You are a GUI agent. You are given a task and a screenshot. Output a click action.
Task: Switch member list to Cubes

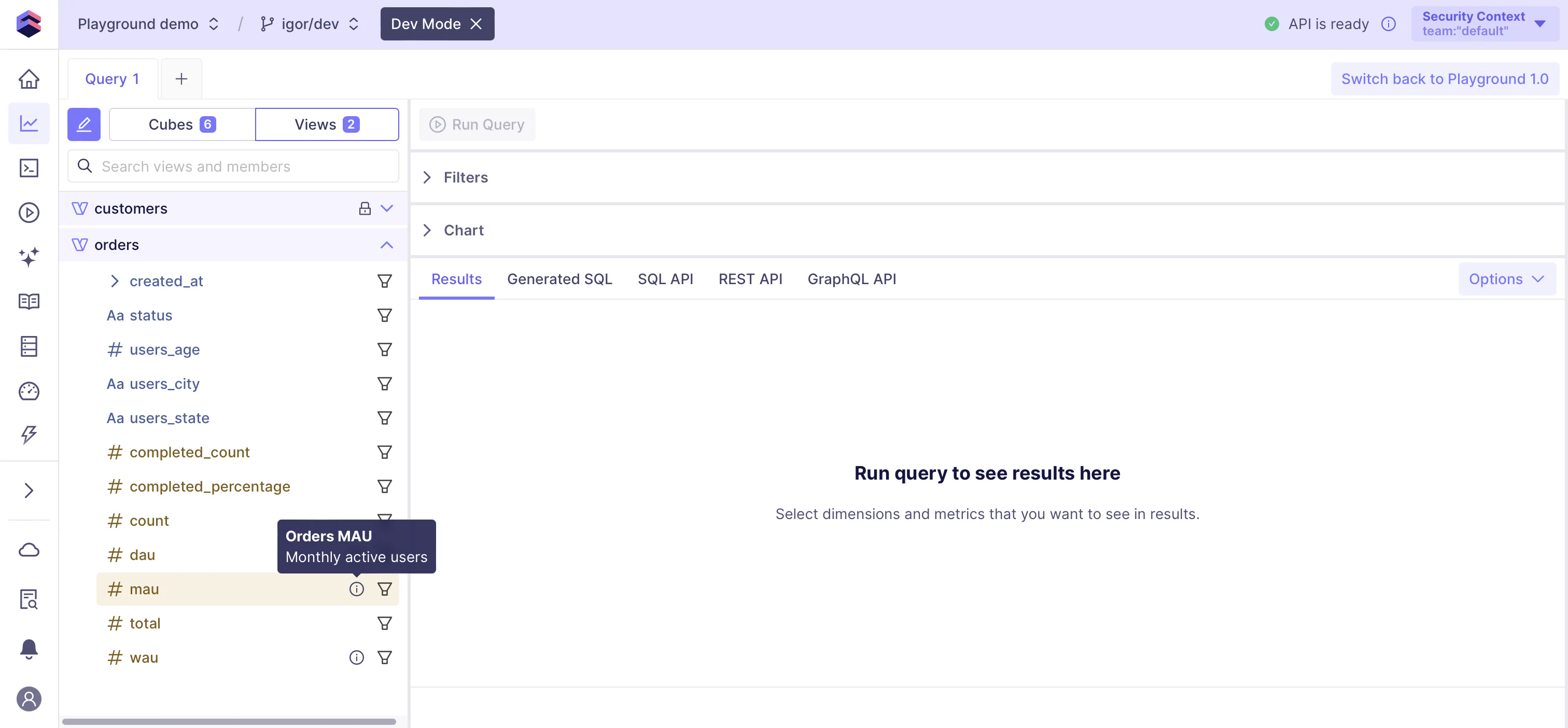point(182,124)
